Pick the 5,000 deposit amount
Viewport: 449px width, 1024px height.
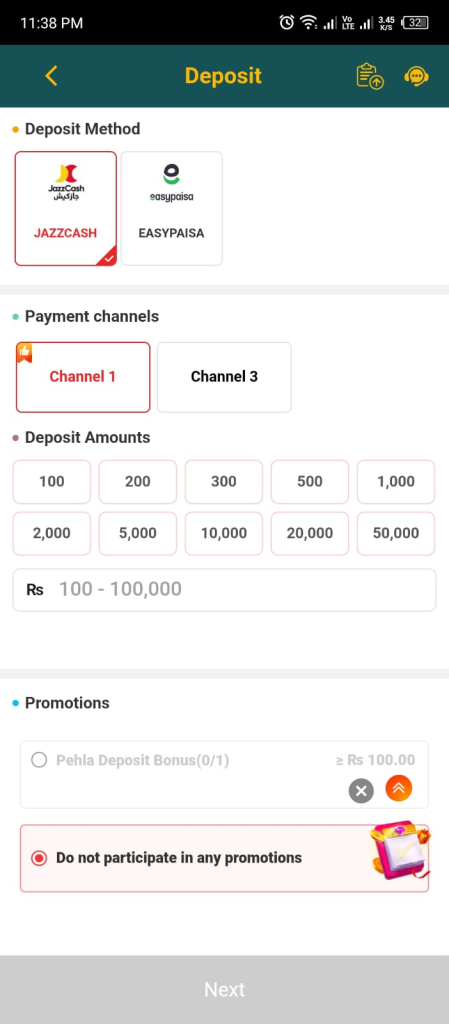coord(138,533)
